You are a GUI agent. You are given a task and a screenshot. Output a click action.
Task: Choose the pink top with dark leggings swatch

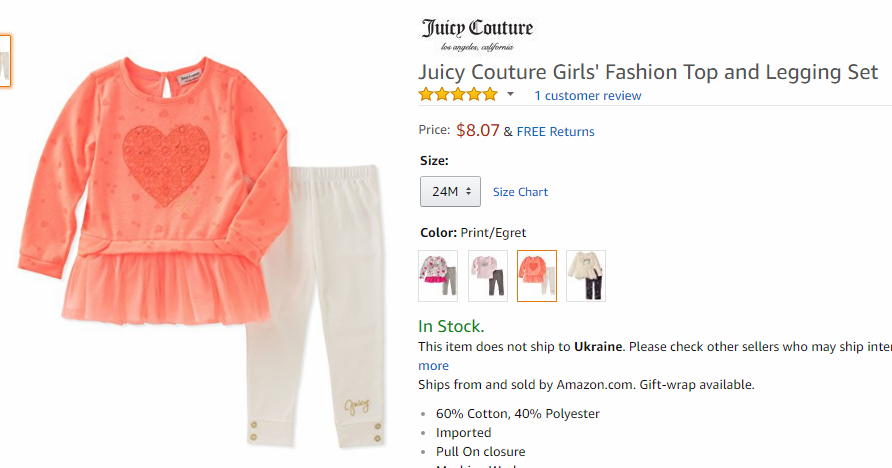(488, 276)
